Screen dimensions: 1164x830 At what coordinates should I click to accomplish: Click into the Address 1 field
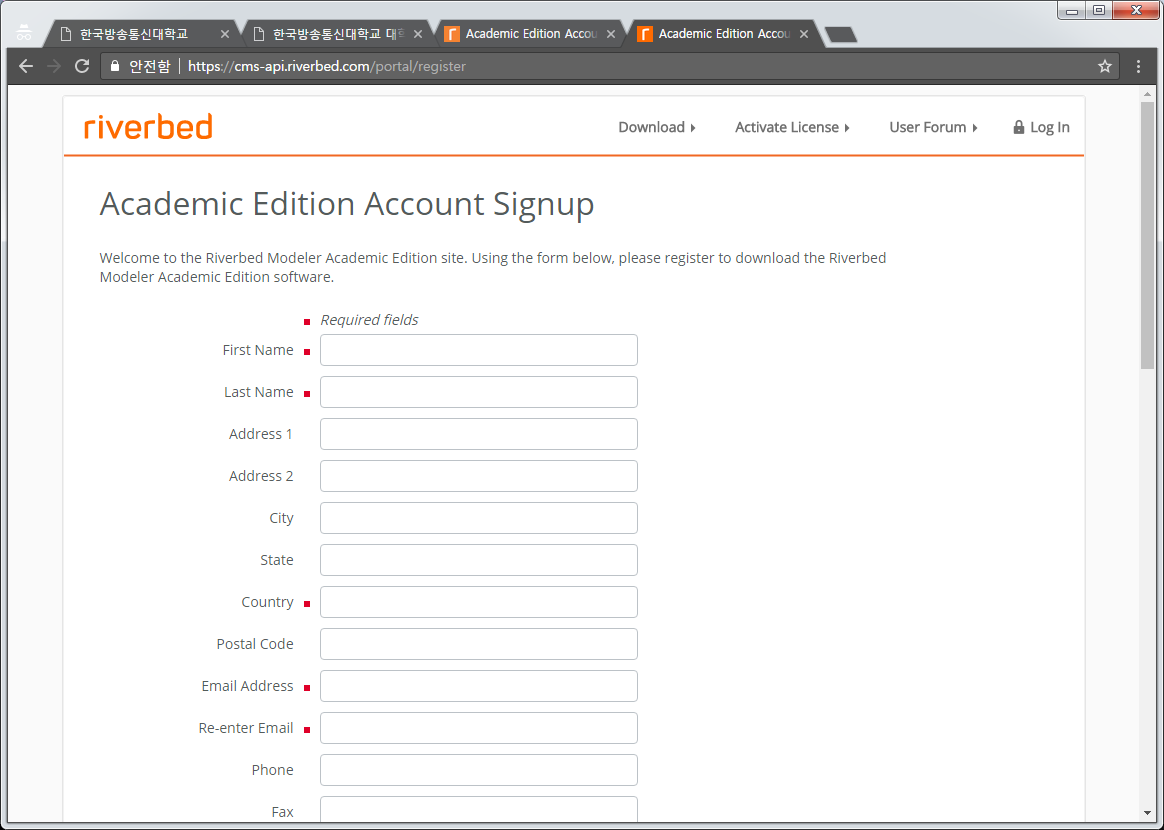[479, 434]
